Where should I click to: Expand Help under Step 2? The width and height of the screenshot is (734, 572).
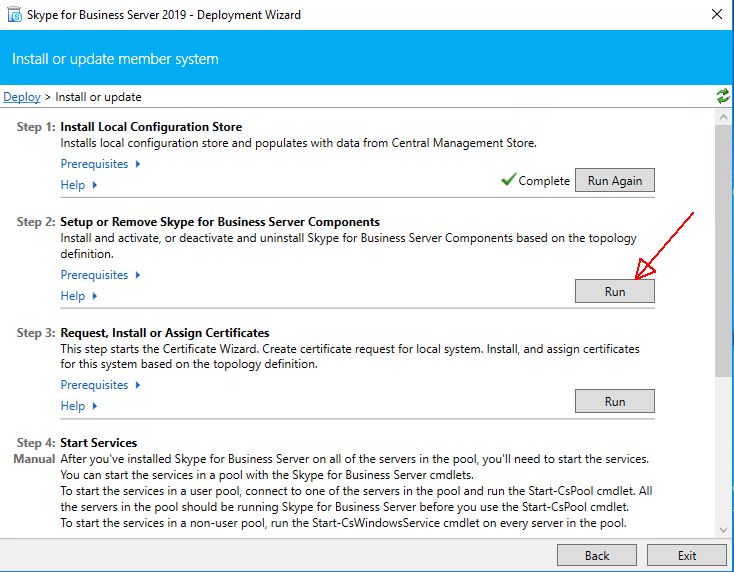point(79,296)
